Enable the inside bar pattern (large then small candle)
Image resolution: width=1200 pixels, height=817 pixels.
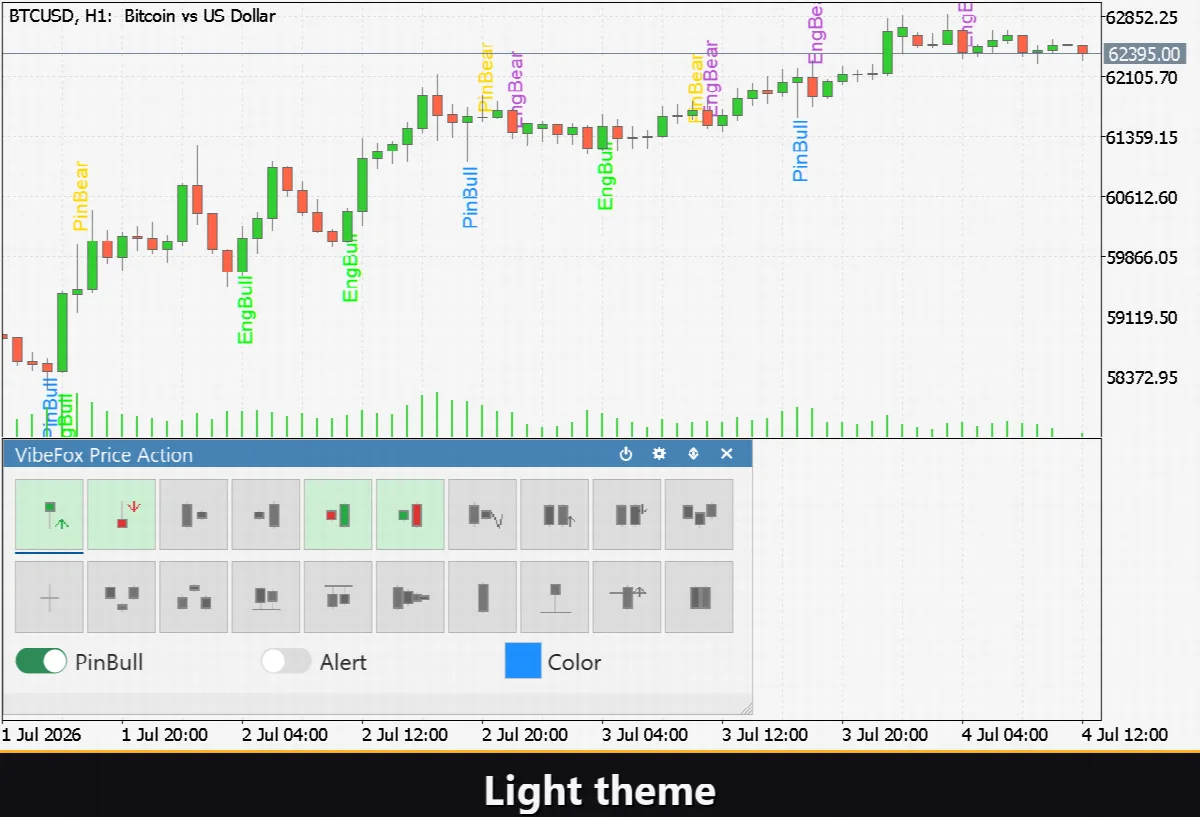click(x=193, y=514)
